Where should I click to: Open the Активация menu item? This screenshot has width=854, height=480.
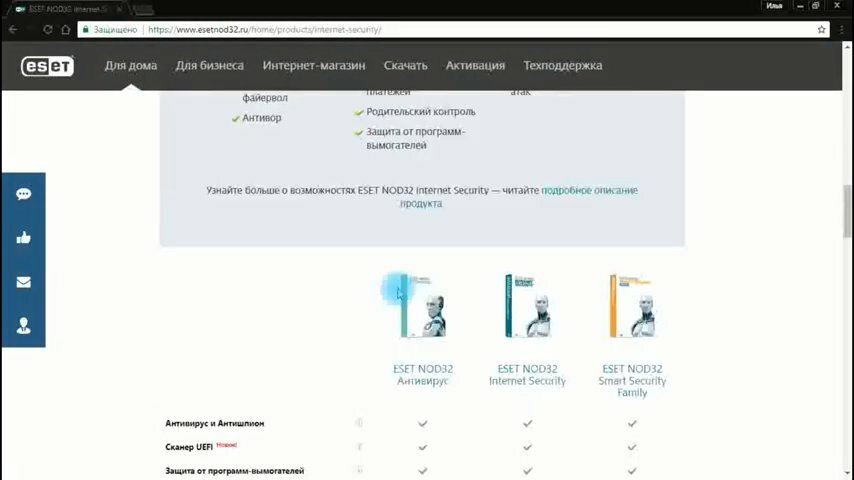475,65
